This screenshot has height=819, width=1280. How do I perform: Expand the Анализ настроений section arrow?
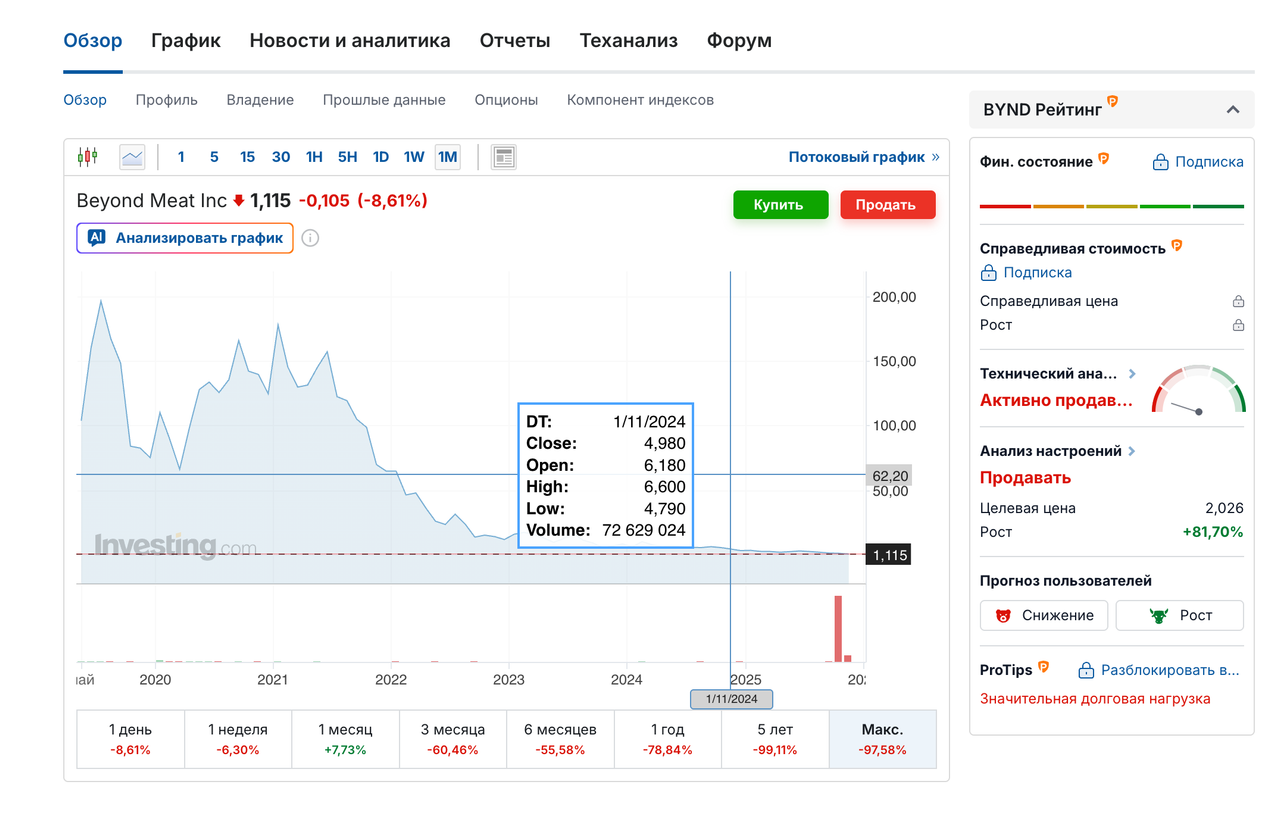click(x=1132, y=451)
